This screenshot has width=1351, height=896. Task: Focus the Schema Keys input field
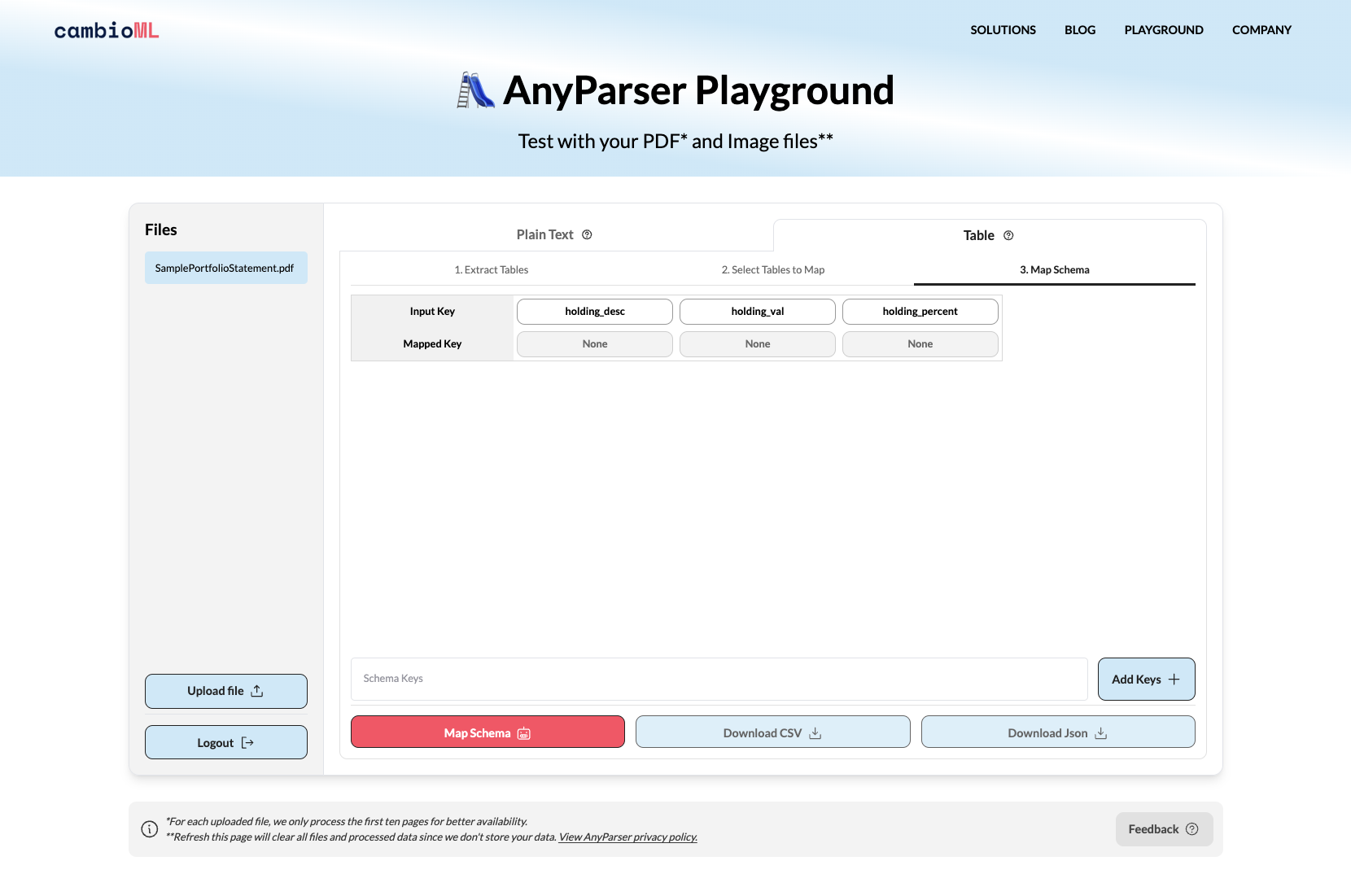[x=719, y=679]
